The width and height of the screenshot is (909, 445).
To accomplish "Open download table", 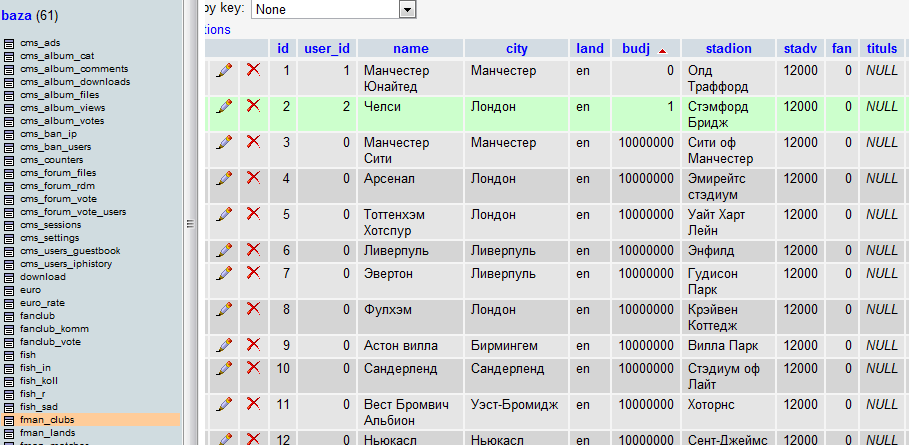I will pos(43,277).
